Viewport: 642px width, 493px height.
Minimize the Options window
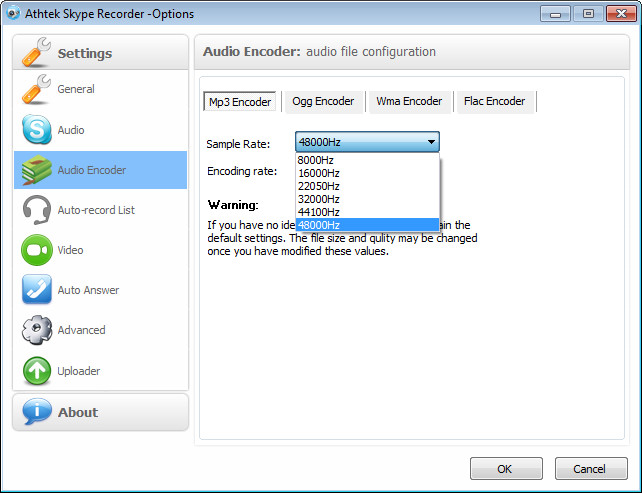pyautogui.click(x=555, y=14)
